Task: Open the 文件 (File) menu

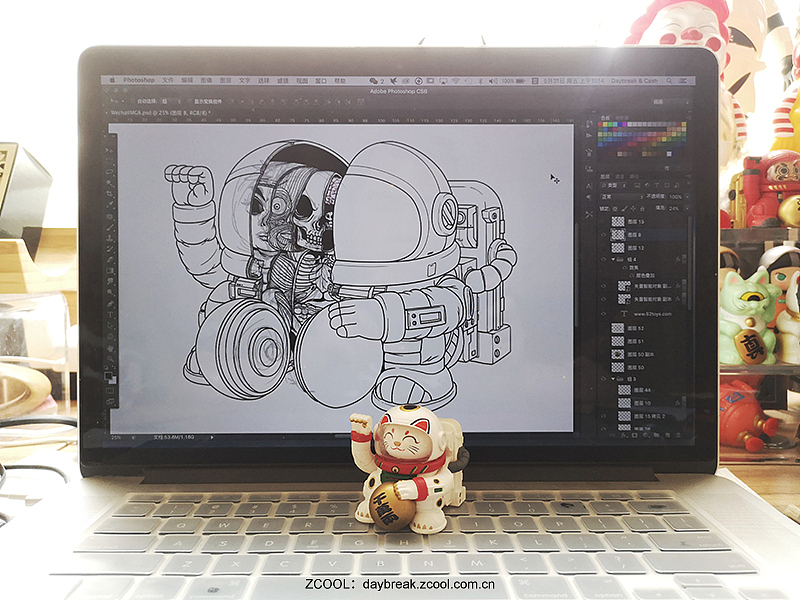Action: [x=168, y=81]
